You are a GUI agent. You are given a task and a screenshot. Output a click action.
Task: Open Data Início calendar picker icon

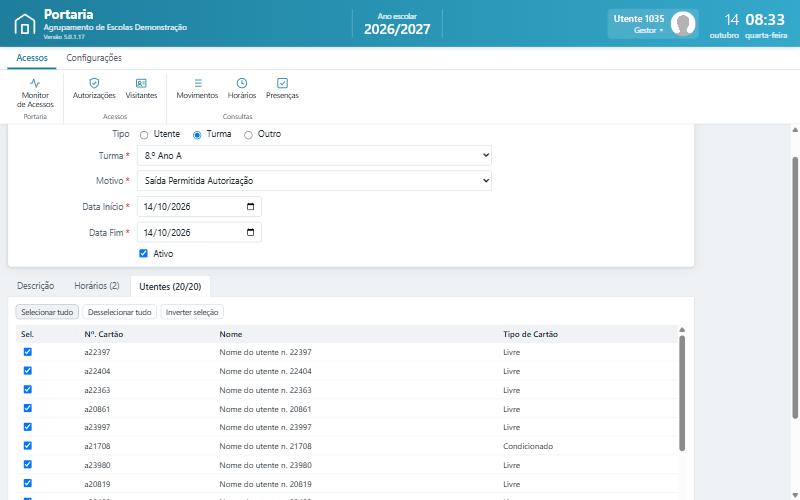pyautogui.click(x=251, y=207)
